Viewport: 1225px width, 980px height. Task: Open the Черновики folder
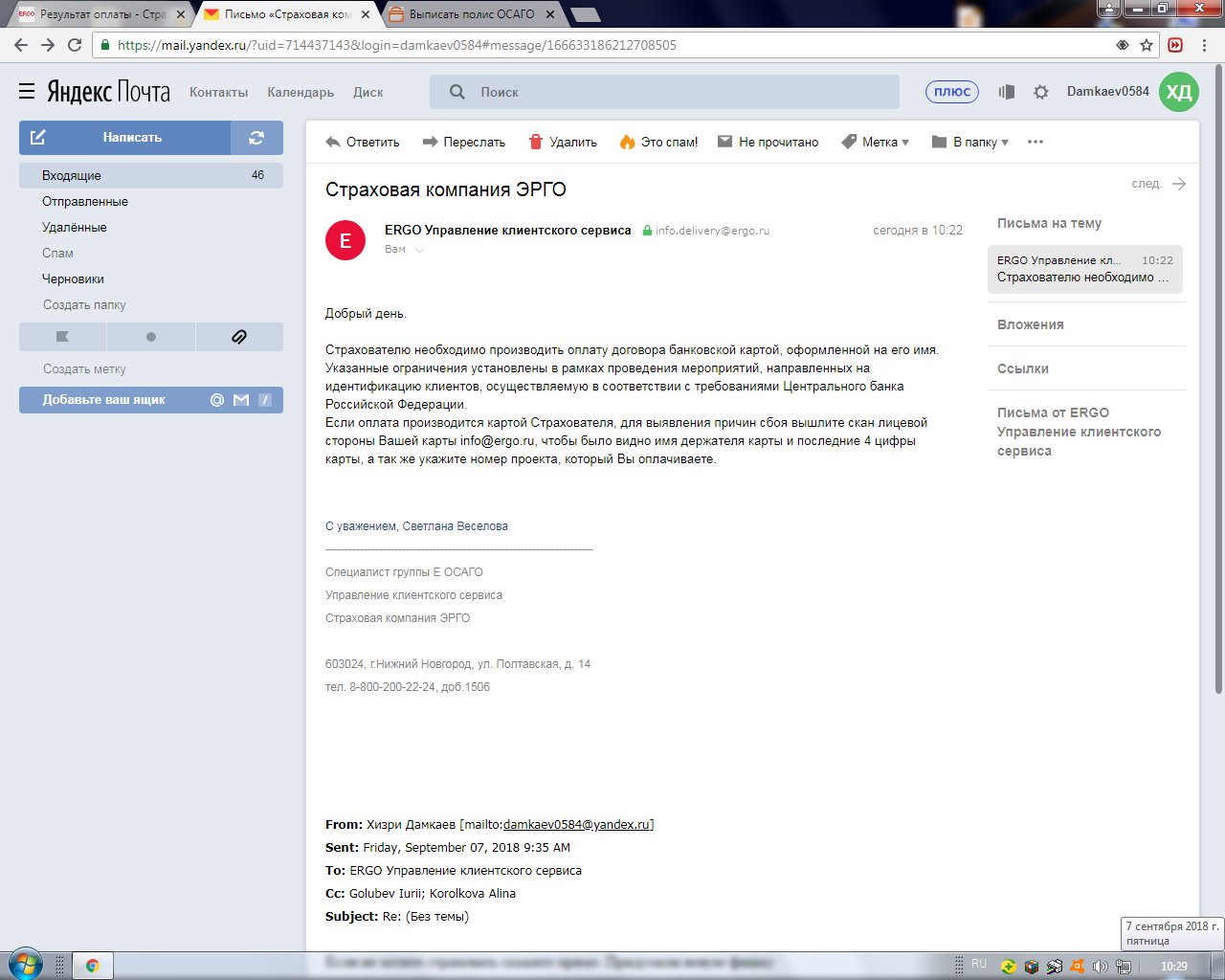click(x=73, y=279)
